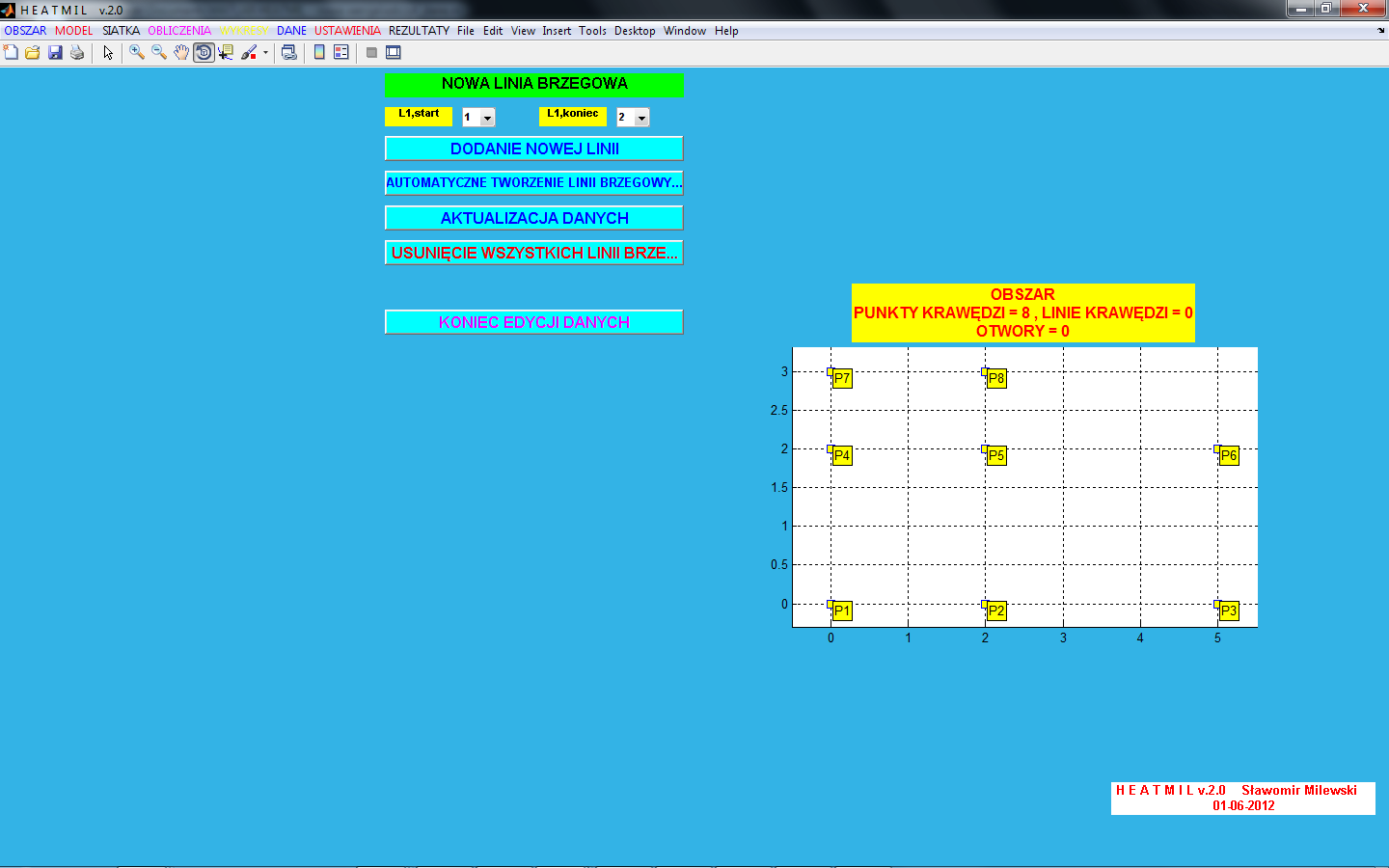
Task: Click the L1,koniec yellow label
Action: click(573, 116)
